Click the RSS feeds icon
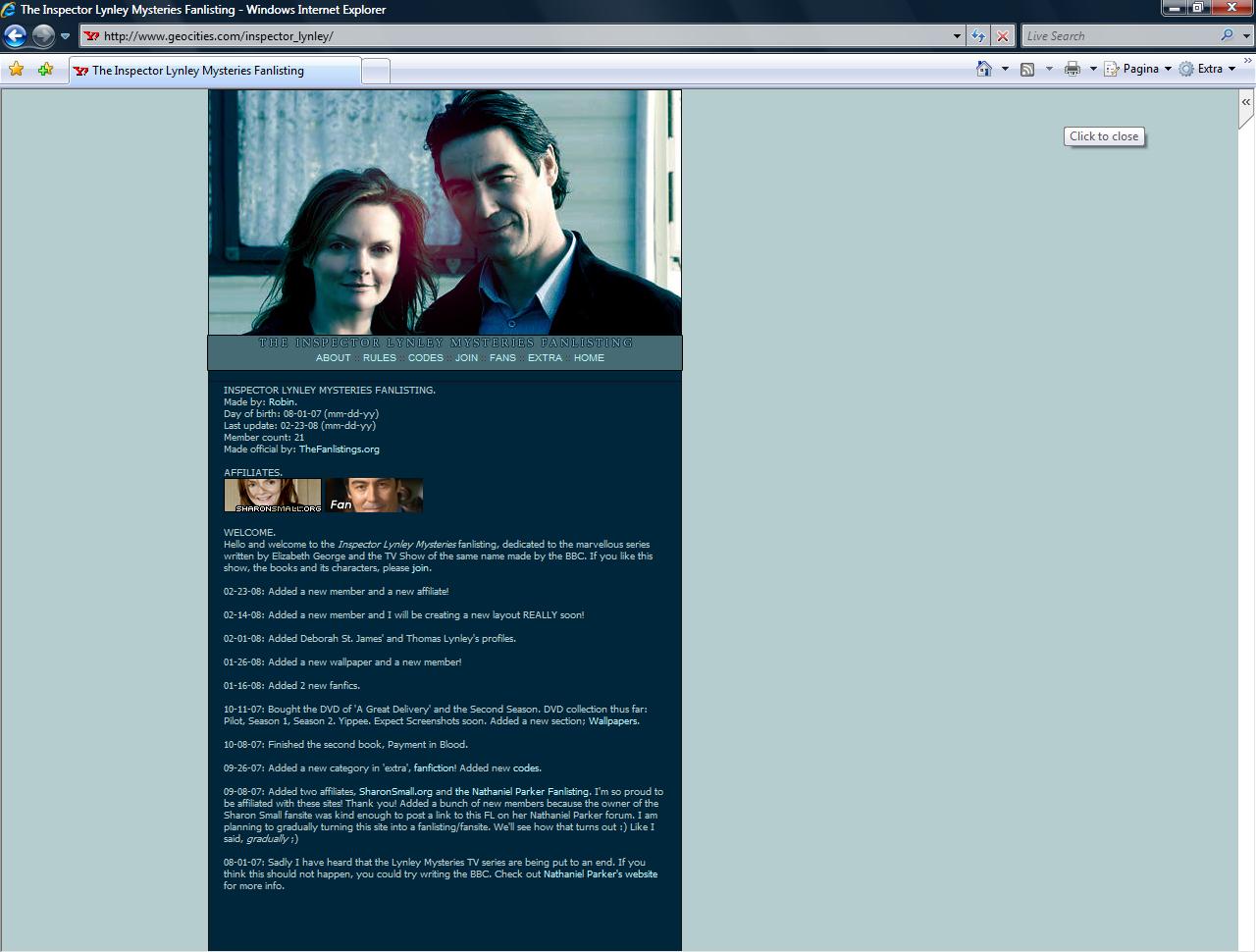The width and height of the screenshot is (1256, 952). (x=1027, y=69)
